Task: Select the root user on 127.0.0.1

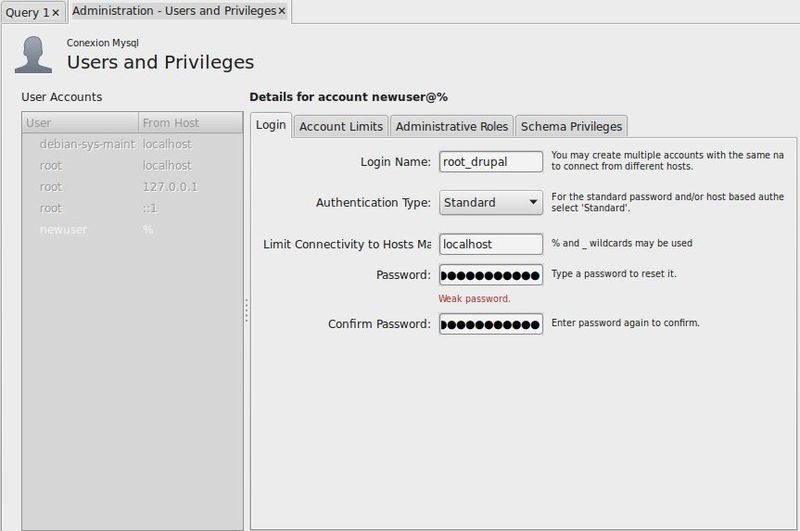Action: tap(133, 187)
